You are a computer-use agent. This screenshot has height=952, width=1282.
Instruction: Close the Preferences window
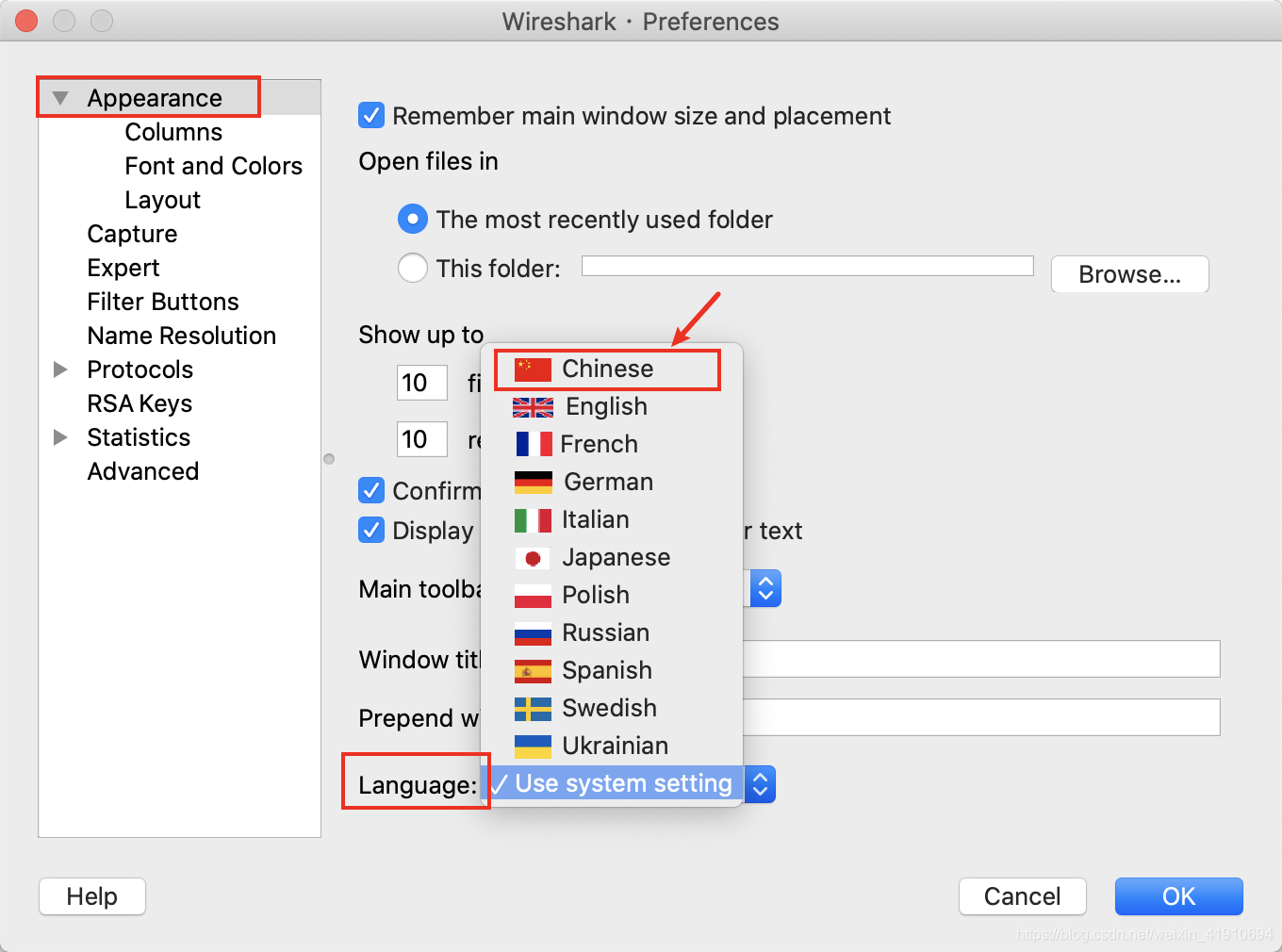click(27, 21)
